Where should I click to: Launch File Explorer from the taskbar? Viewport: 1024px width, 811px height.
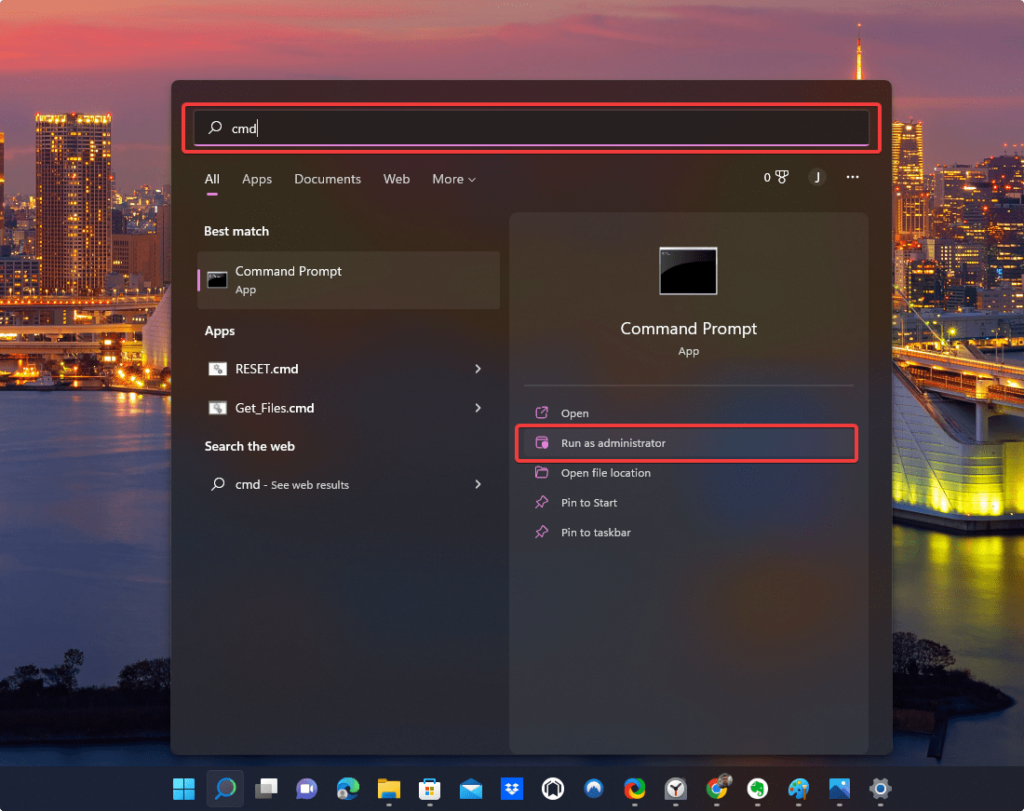(x=388, y=788)
